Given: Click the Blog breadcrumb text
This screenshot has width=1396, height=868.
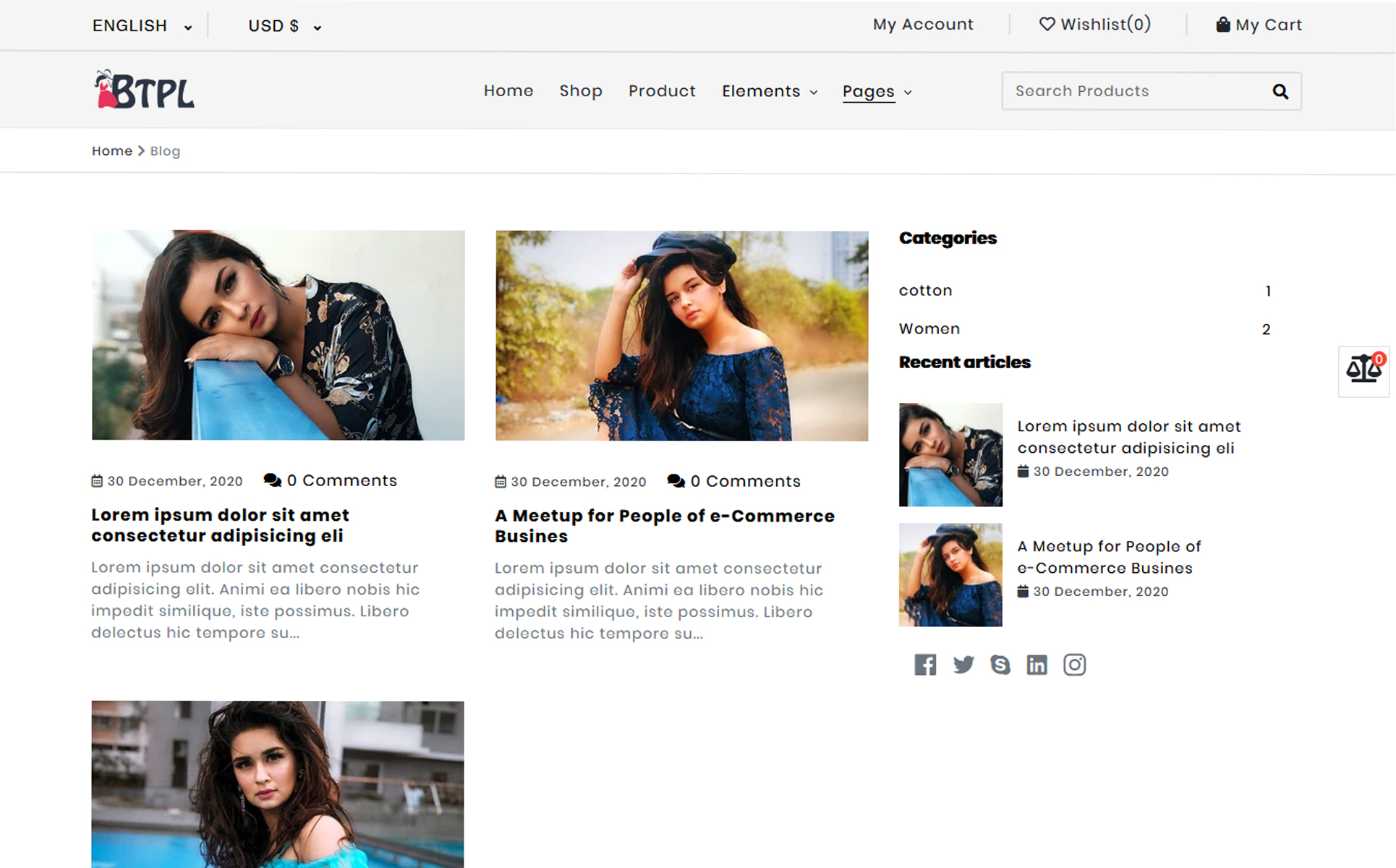Looking at the screenshot, I should click(165, 151).
